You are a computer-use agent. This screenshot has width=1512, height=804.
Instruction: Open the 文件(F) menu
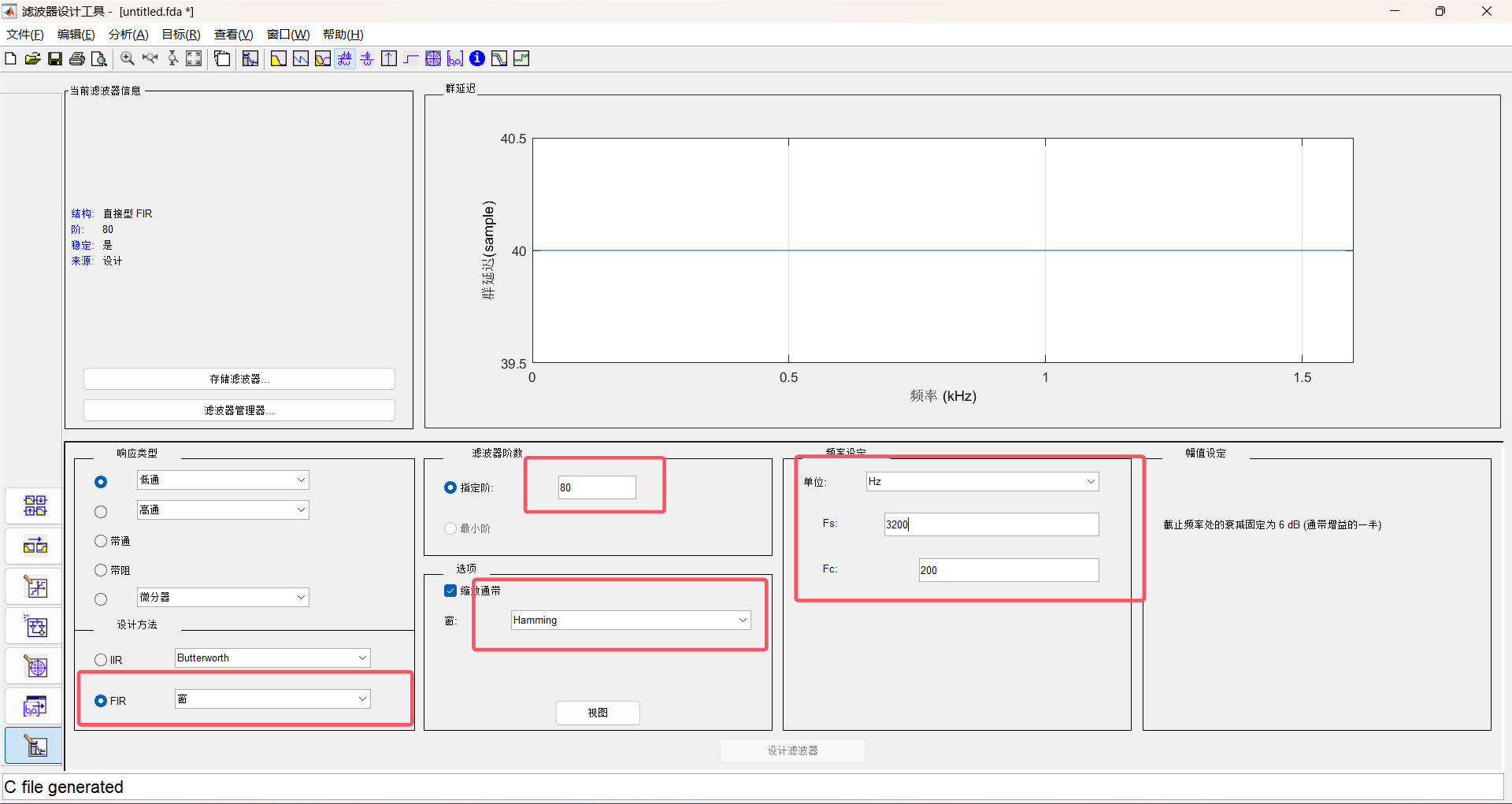[x=25, y=35]
